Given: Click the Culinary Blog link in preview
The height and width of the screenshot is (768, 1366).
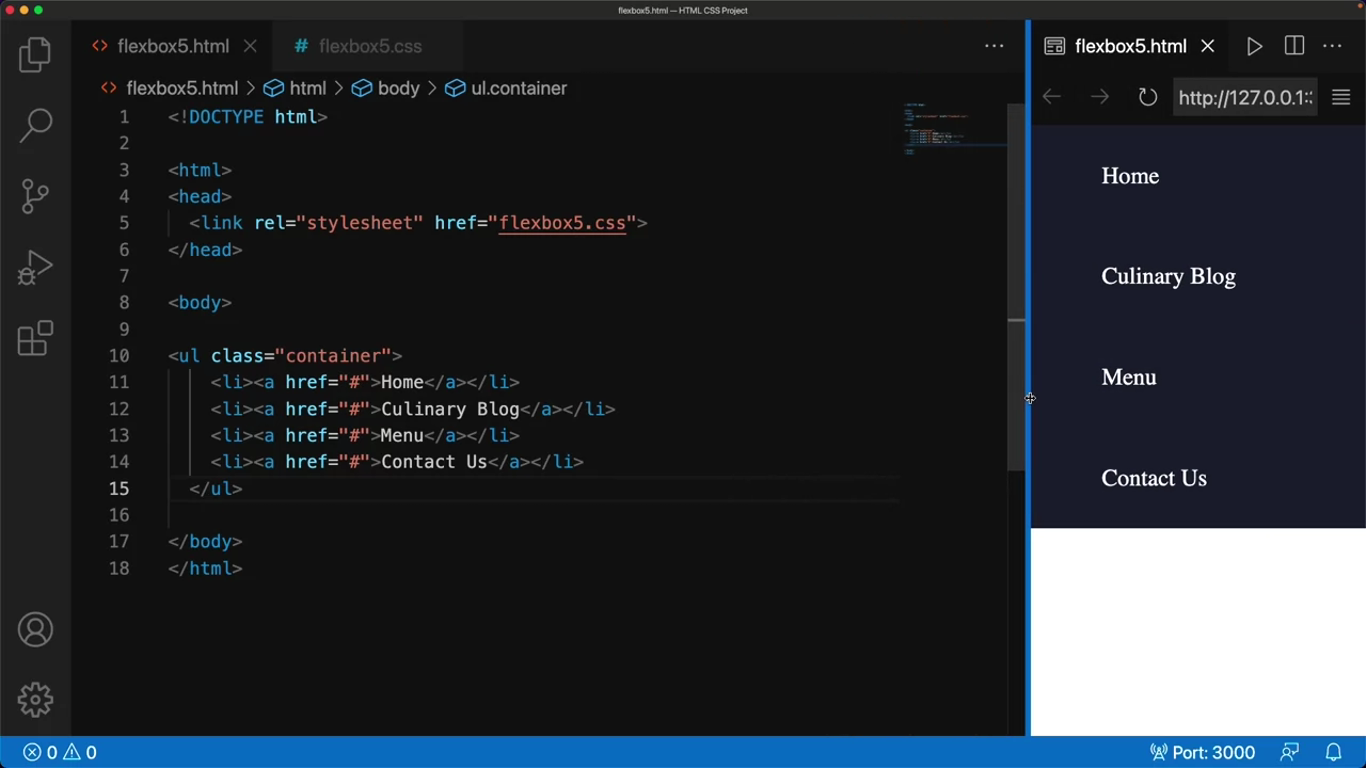Looking at the screenshot, I should point(1168,276).
